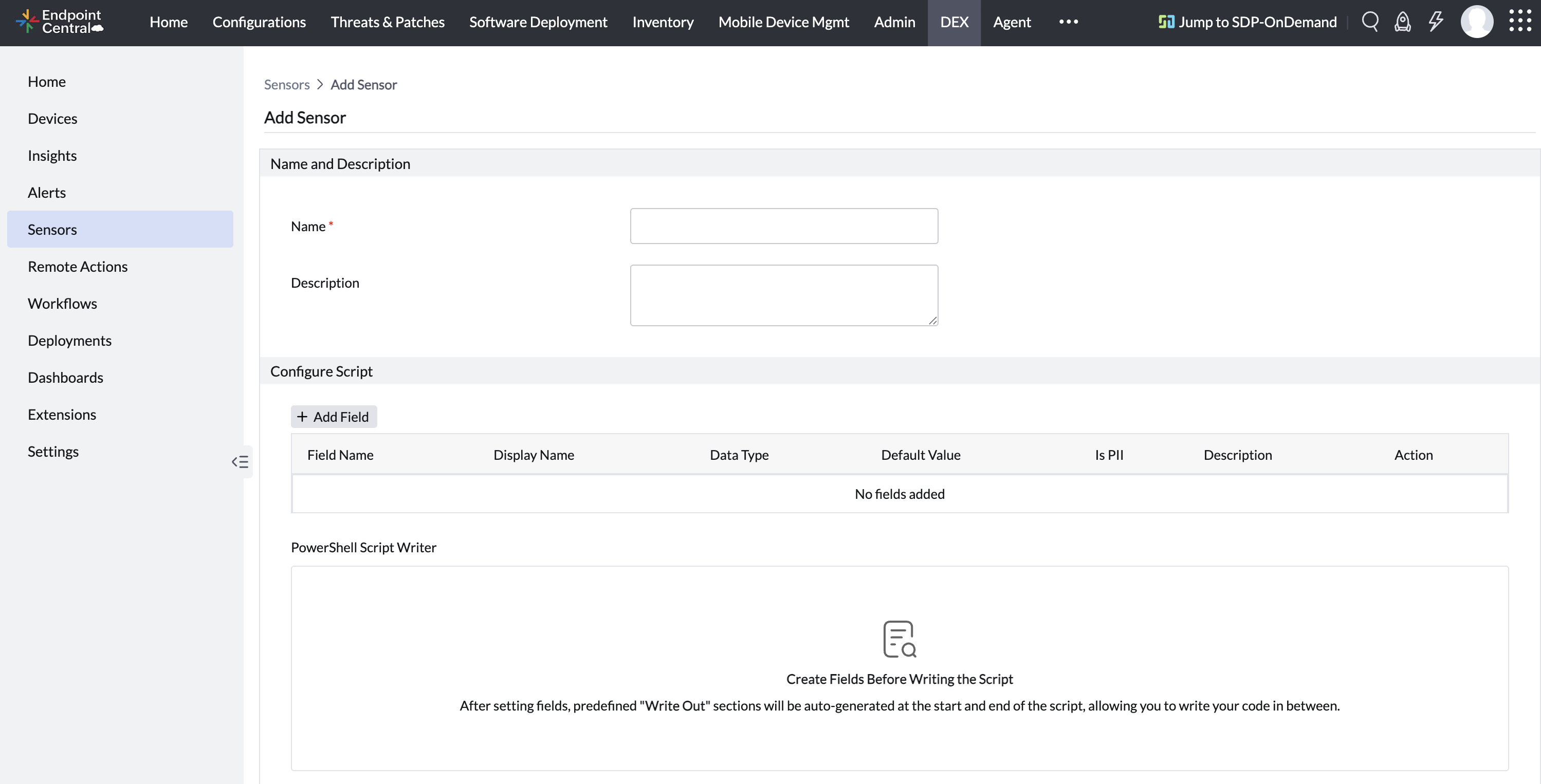Click the Add Field button
Screen dimensions: 1541x784
334,417
